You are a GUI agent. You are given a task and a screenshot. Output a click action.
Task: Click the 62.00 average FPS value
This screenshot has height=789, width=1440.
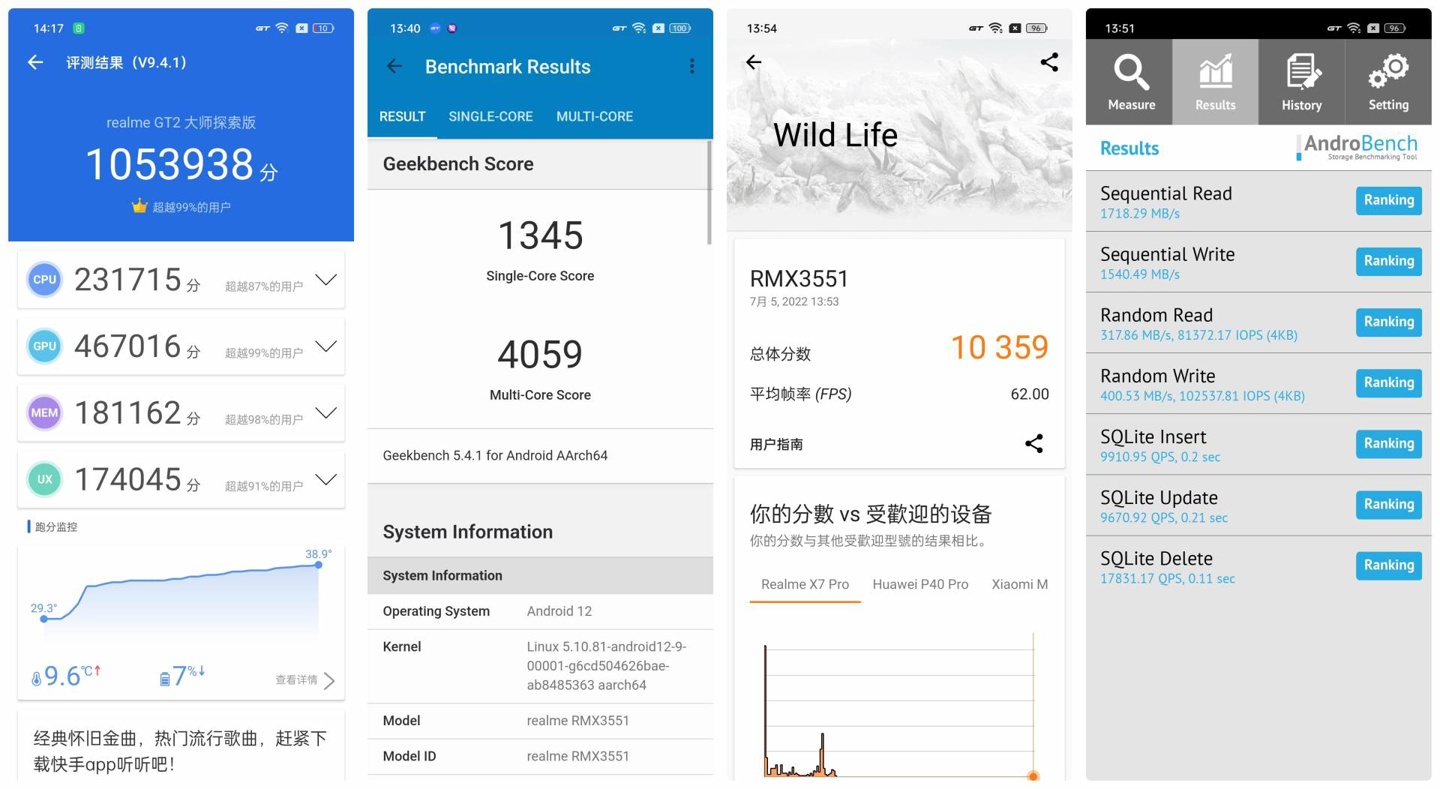point(1030,394)
